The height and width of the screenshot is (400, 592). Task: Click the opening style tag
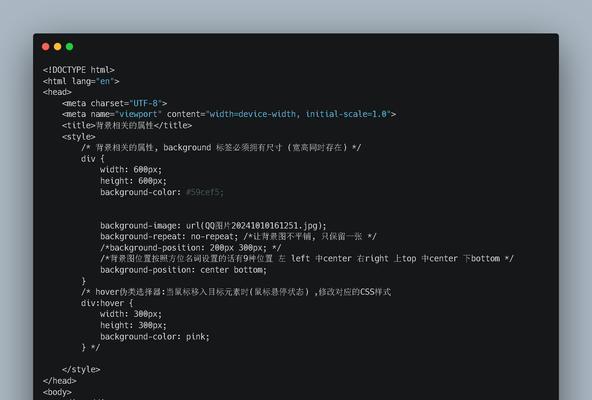click(79, 136)
